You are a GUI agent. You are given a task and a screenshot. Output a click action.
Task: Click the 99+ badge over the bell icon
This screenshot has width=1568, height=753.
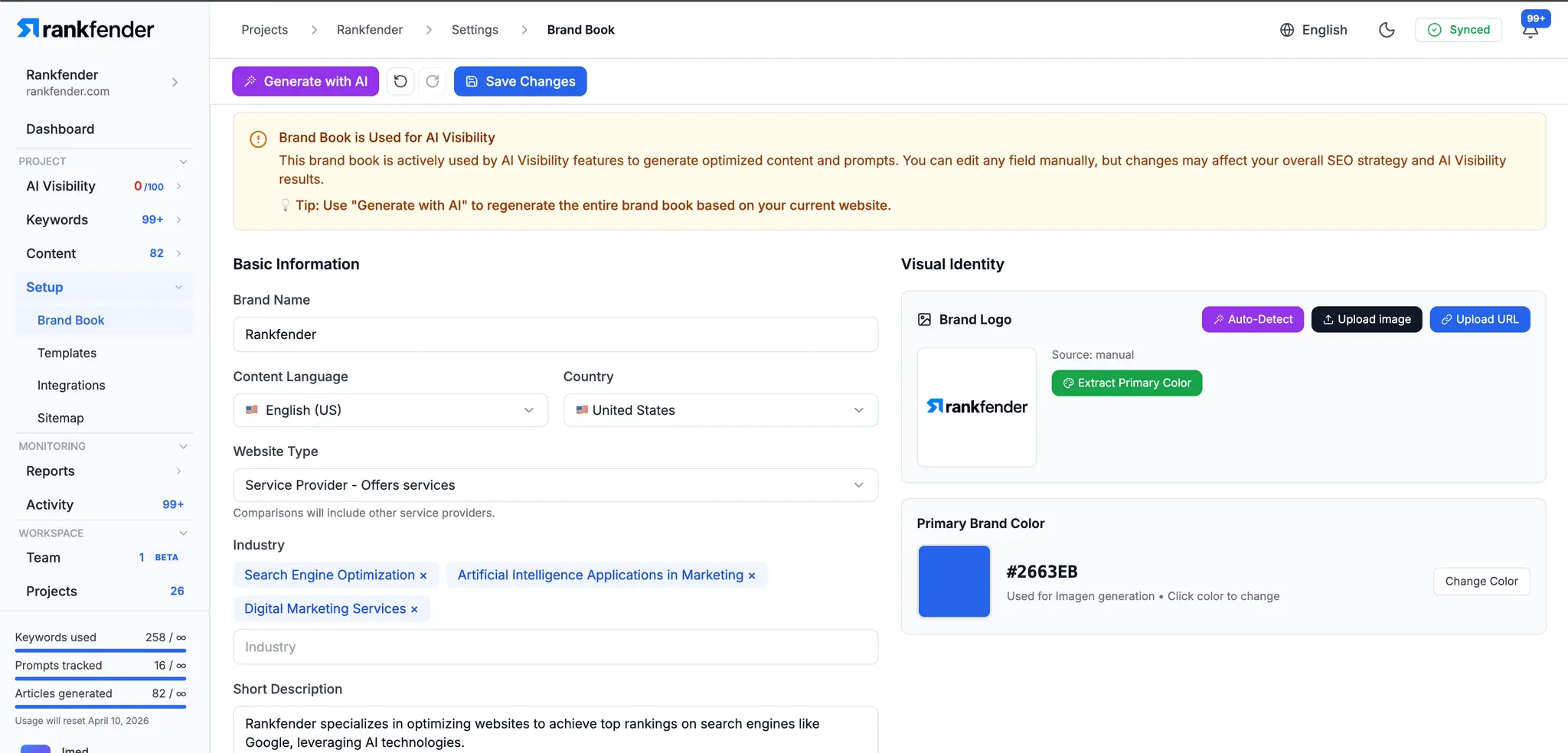click(x=1536, y=18)
